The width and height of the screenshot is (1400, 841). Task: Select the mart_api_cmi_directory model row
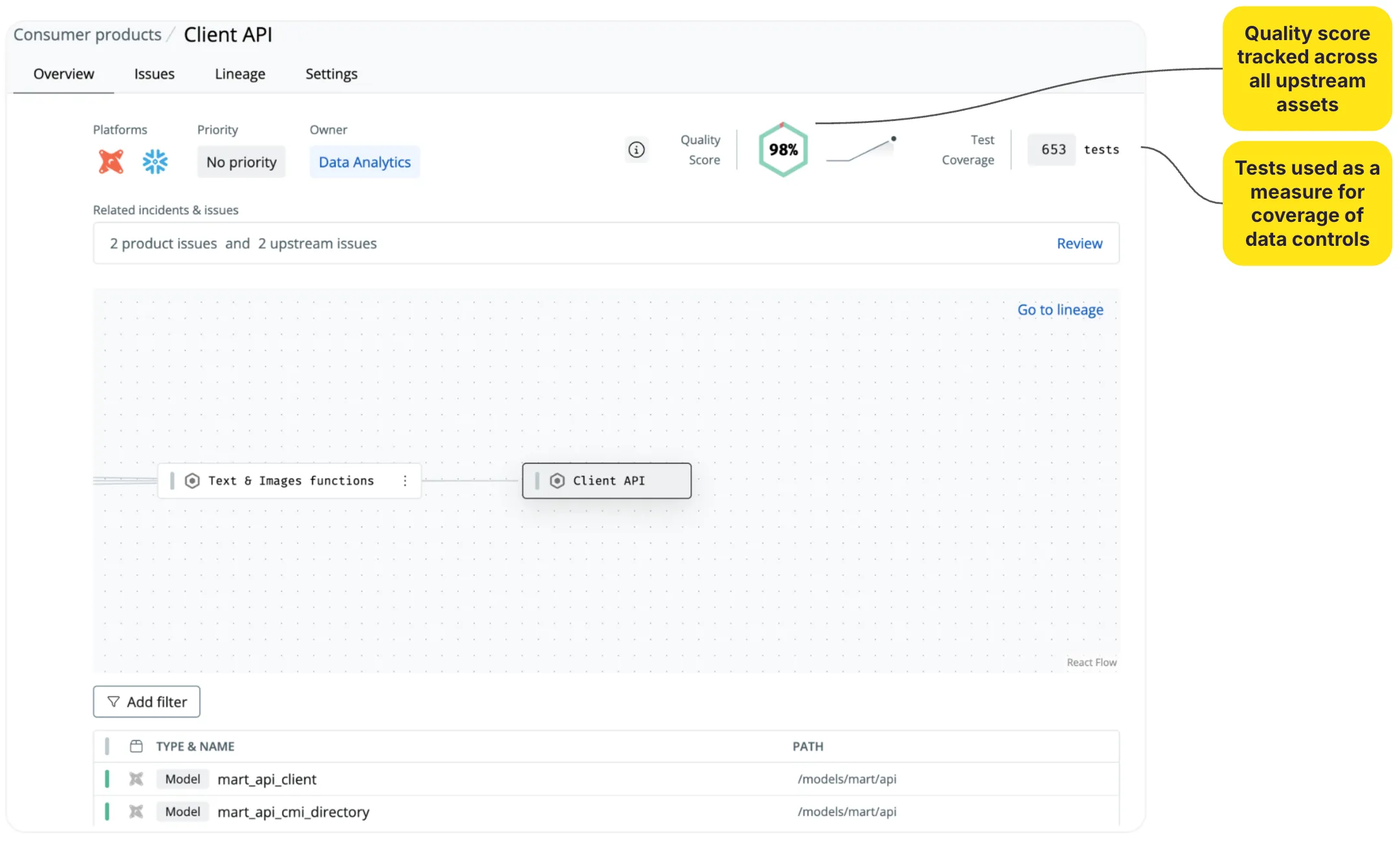click(x=293, y=812)
